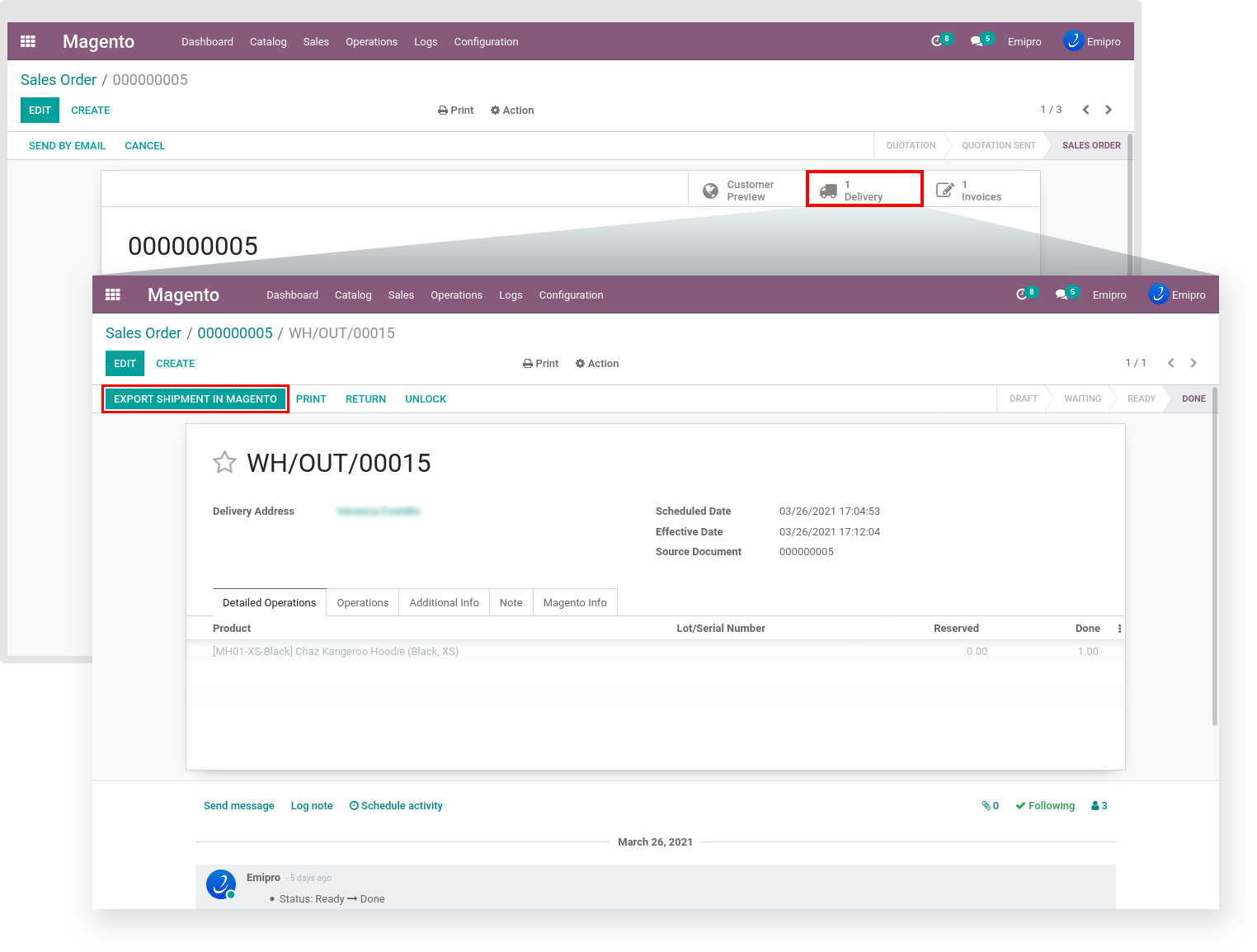1257x952 pixels.
Task: Open apps grid menu in back window
Action: click(28, 41)
